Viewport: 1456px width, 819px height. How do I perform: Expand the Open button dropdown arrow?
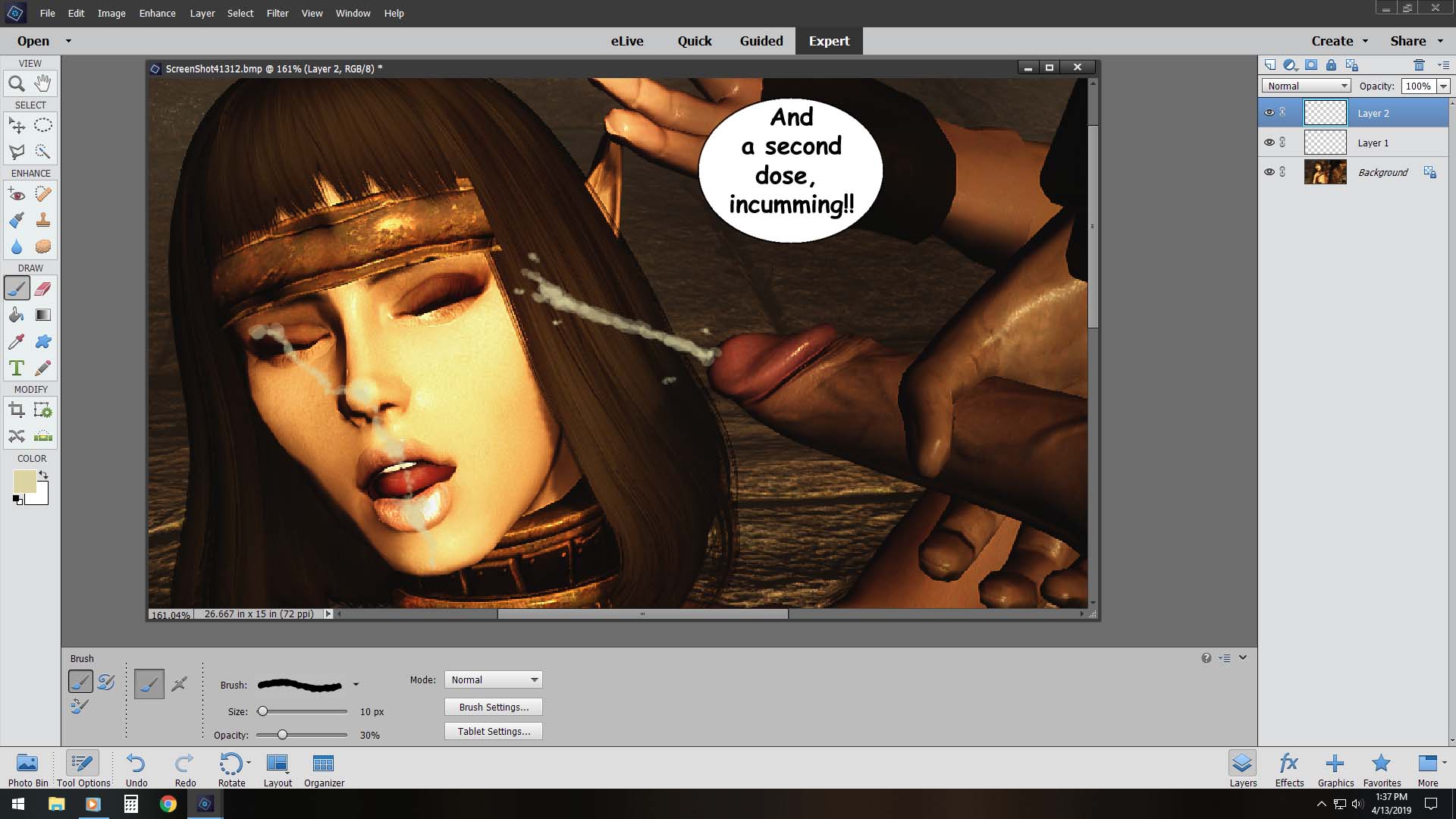[x=68, y=41]
